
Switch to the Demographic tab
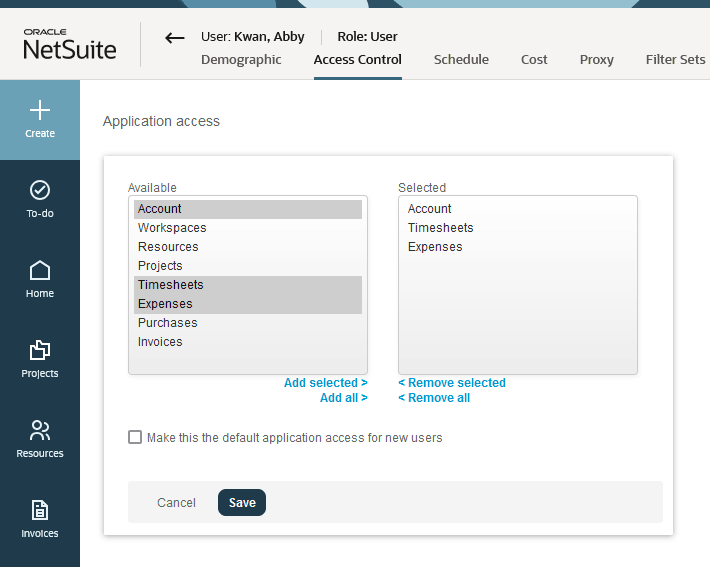click(x=241, y=59)
